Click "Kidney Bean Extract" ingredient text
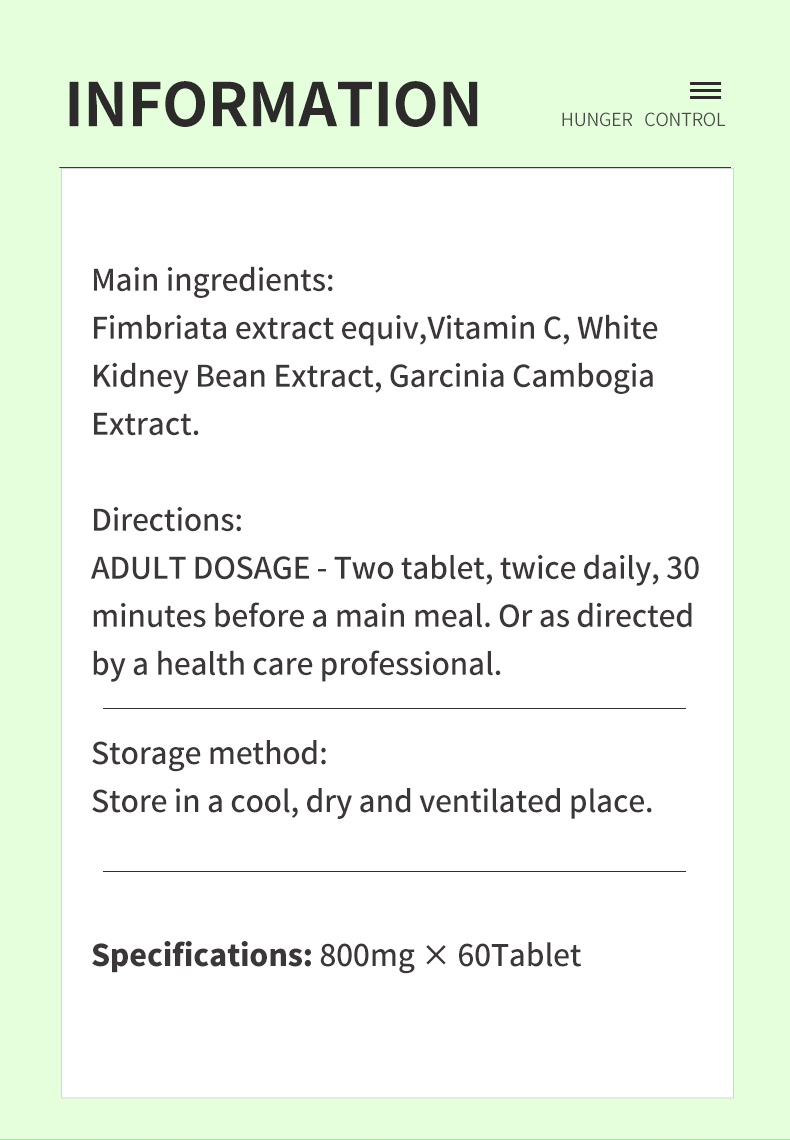790x1140 pixels. tap(232, 376)
